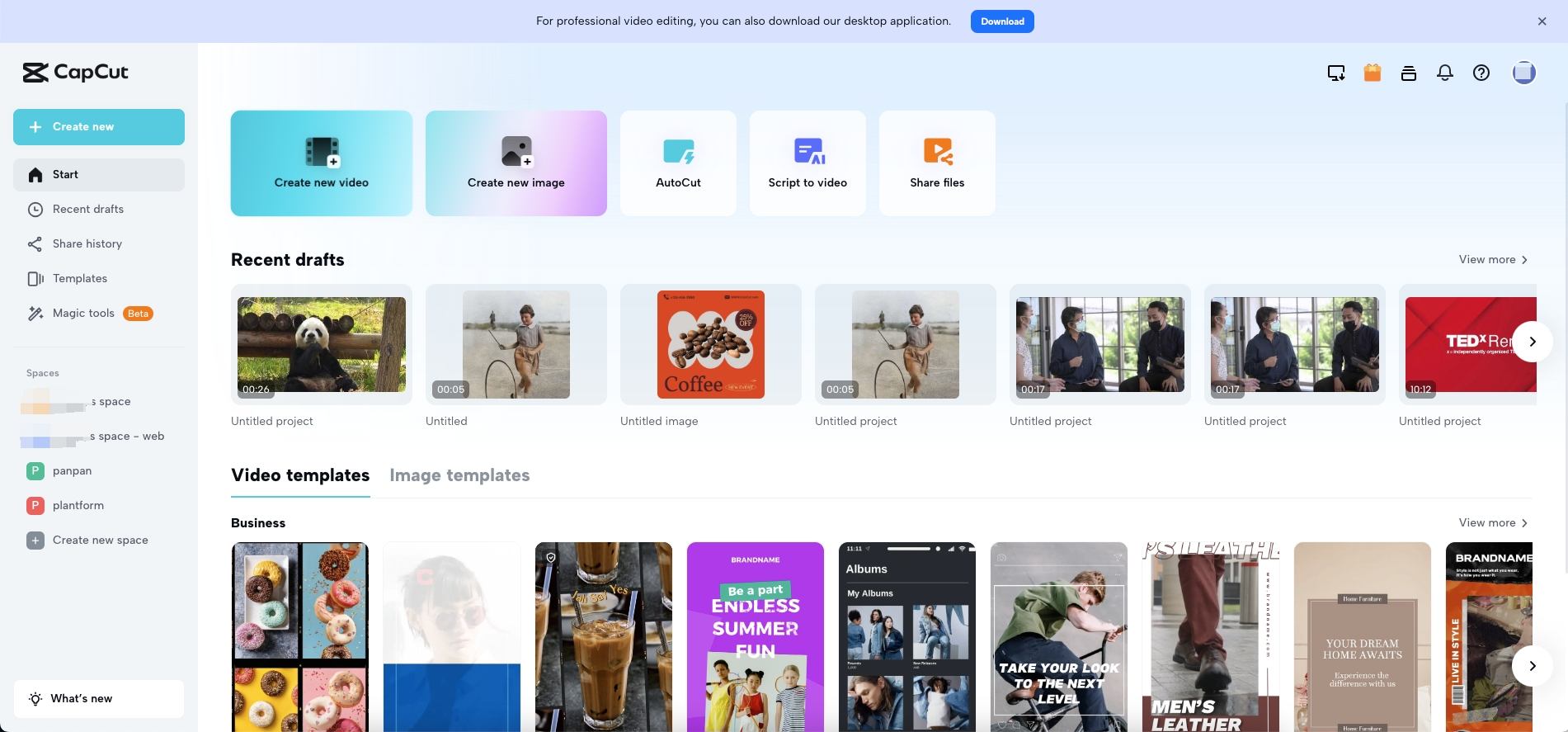Click the CapCut logo
Screen dimensions: 1568x732
[76, 73]
